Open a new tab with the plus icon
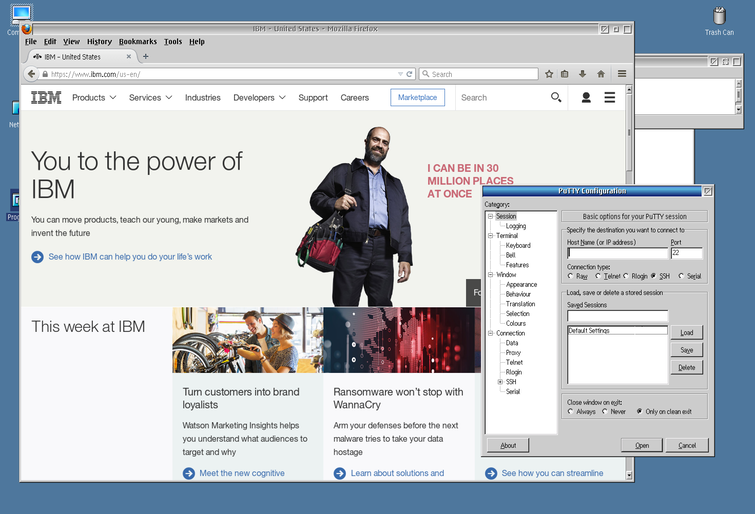 (145, 56)
